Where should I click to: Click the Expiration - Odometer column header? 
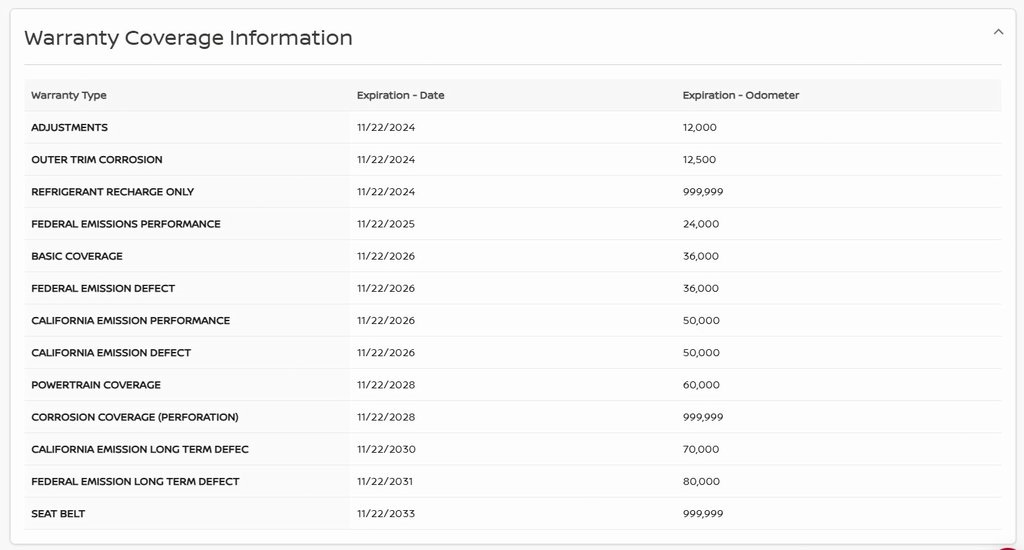(x=740, y=96)
